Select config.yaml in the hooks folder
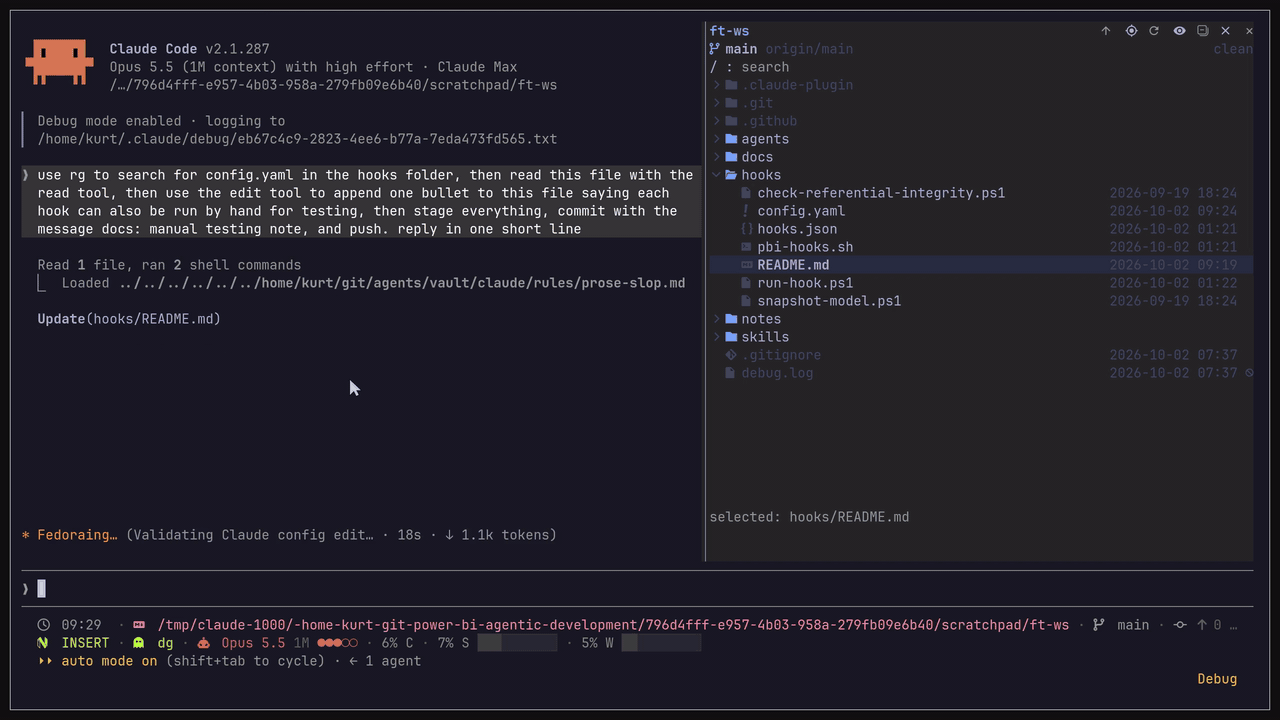1280x720 pixels. click(x=801, y=211)
